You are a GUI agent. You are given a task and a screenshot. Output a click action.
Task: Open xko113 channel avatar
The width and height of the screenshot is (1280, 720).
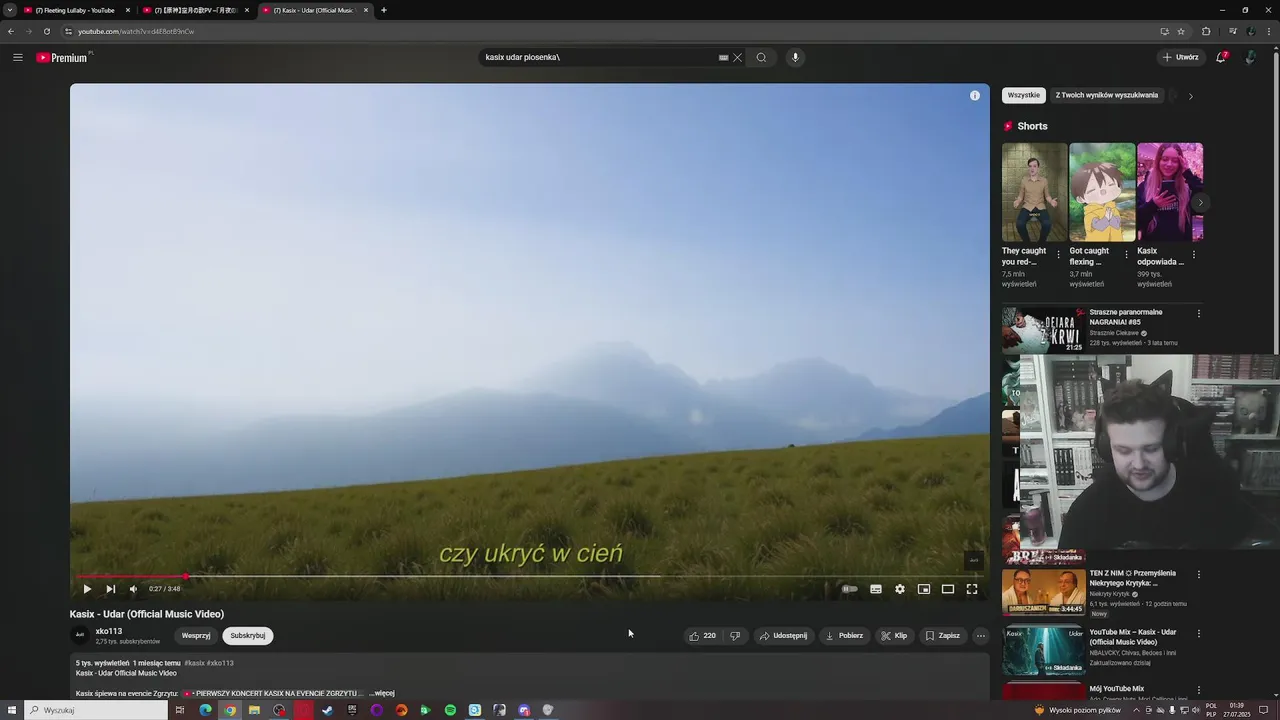(80, 635)
